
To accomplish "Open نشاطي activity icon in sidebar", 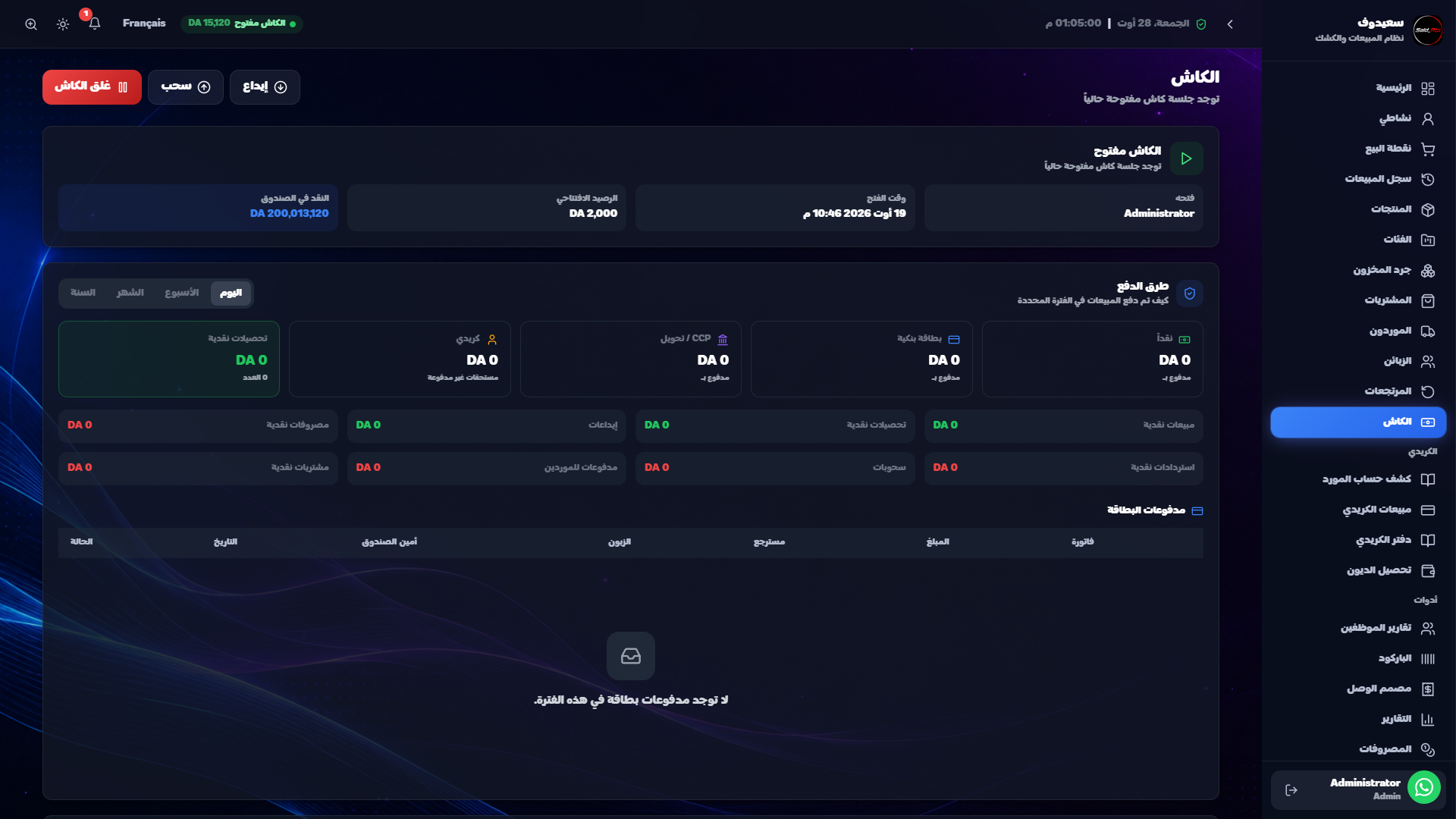I will tap(1427, 119).
